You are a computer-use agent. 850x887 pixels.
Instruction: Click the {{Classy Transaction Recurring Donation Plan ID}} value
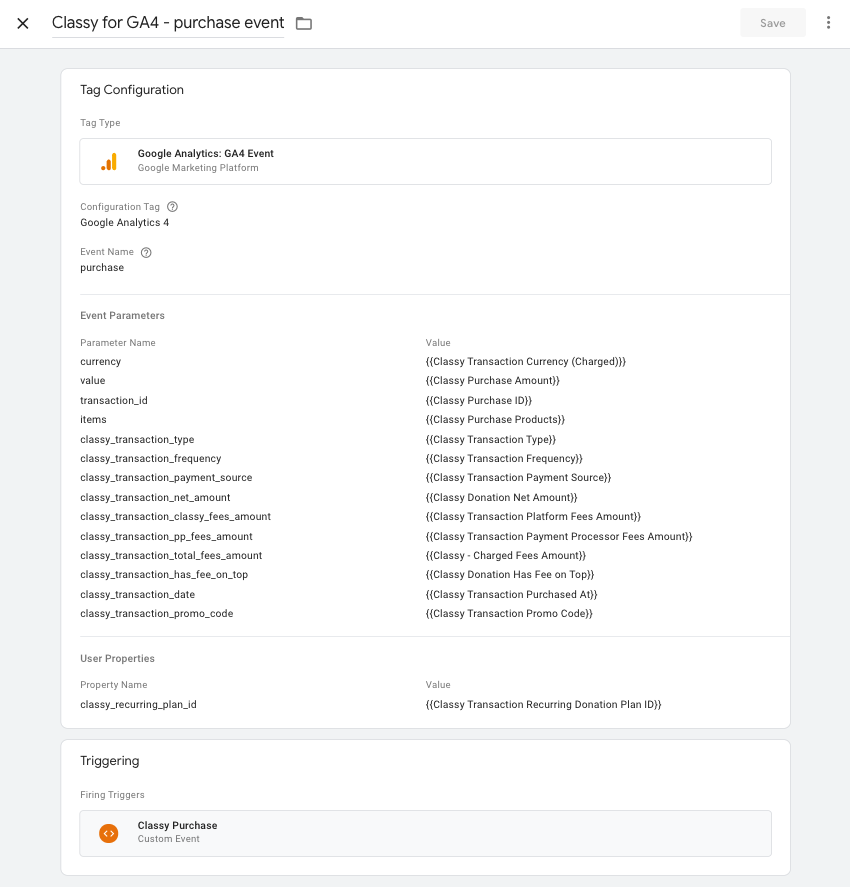click(x=543, y=705)
